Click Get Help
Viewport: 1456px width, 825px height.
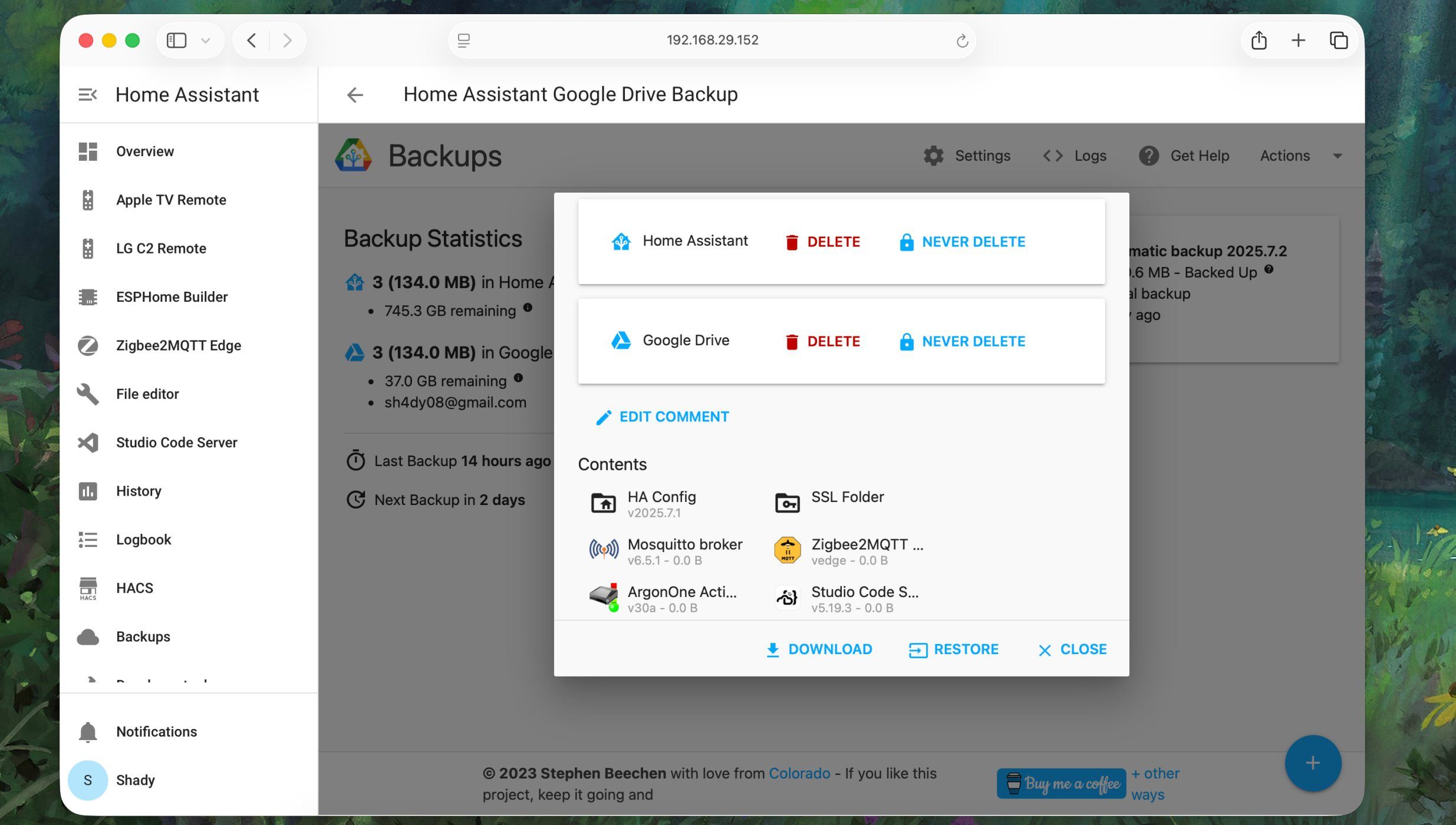(1184, 156)
